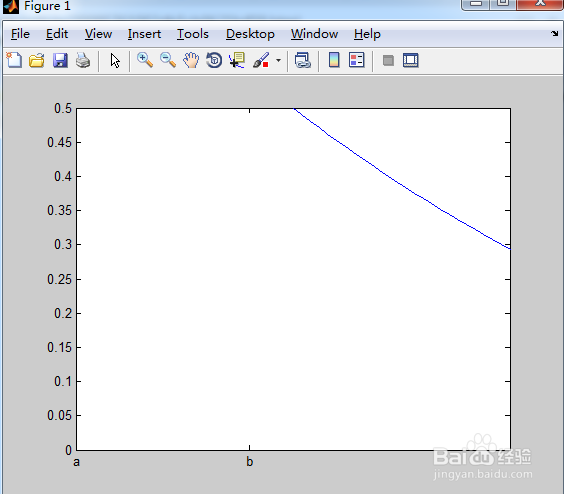The image size is (564, 494).
Task: Click the y-axis label 0.05
Action: [59, 416]
